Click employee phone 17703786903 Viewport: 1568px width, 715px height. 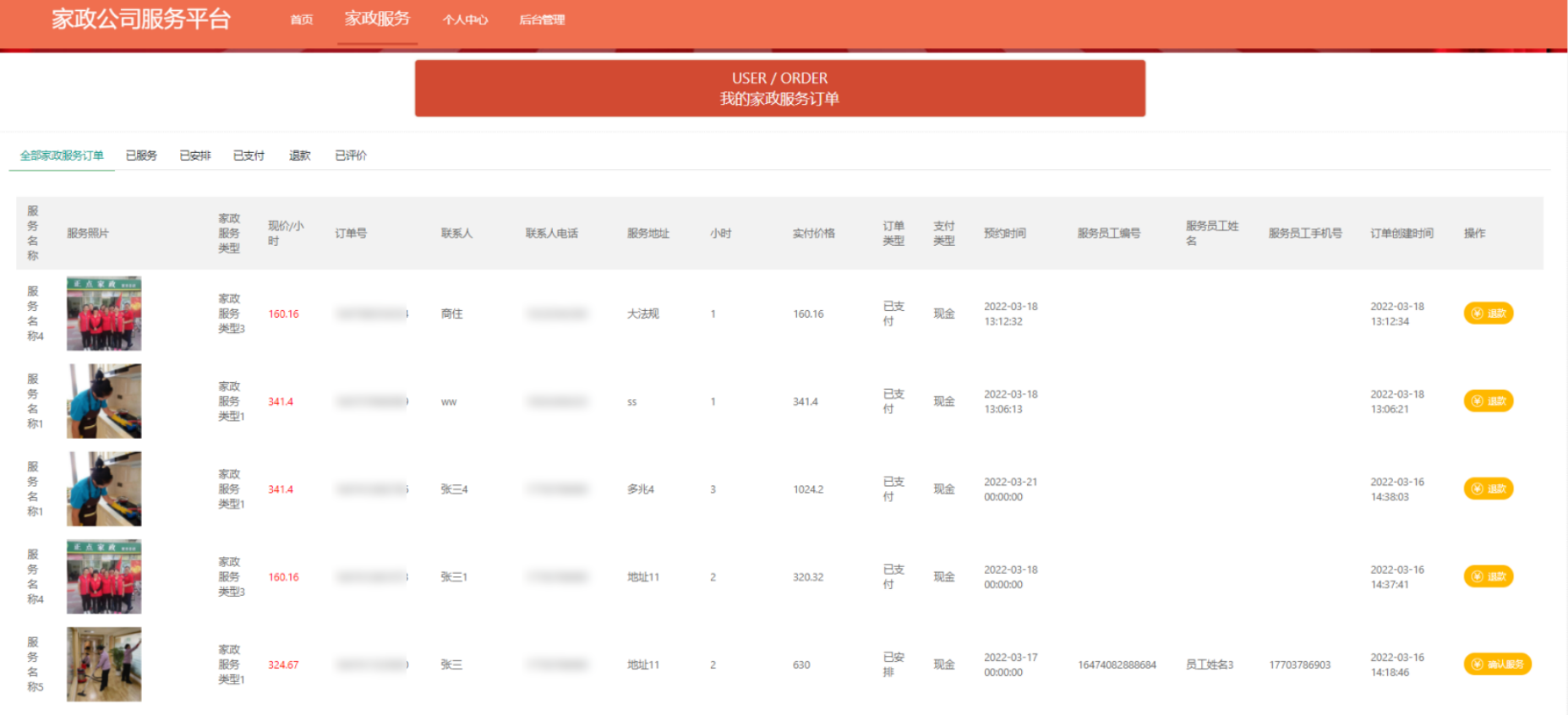click(x=1299, y=665)
